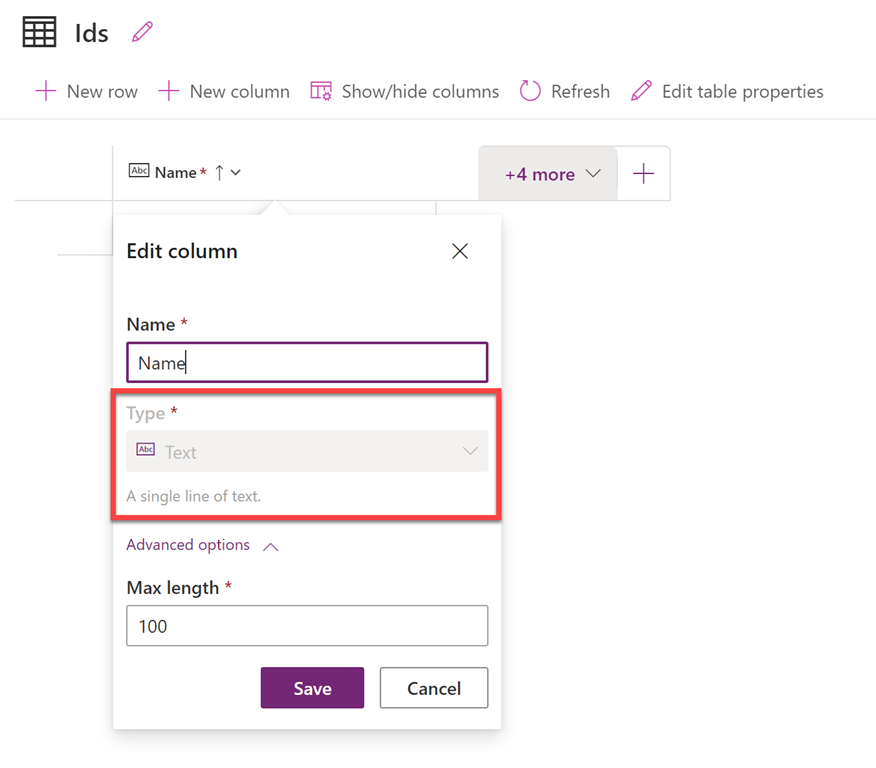This screenshot has width=876, height=768.
Task: Click the Name text input field
Action: [307, 363]
